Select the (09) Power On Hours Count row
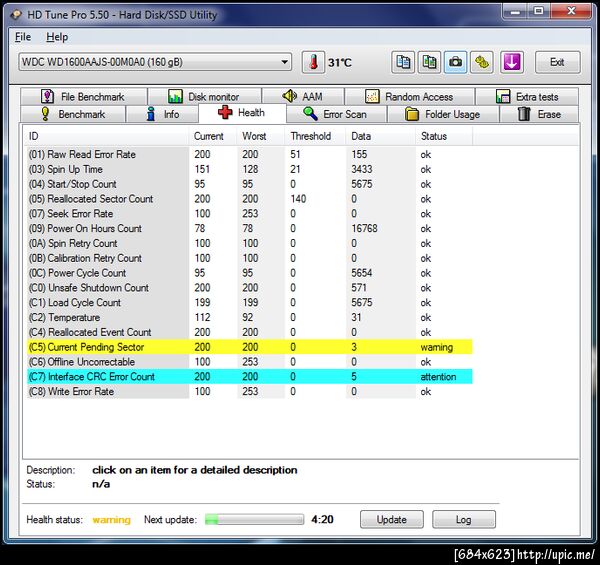This screenshot has height=565, width=600. click(249, 228)
